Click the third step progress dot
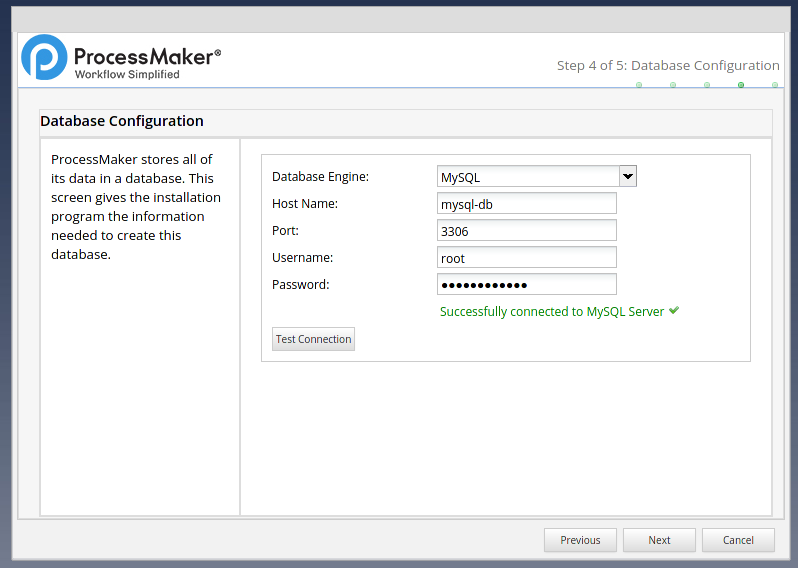 point(707,85)
